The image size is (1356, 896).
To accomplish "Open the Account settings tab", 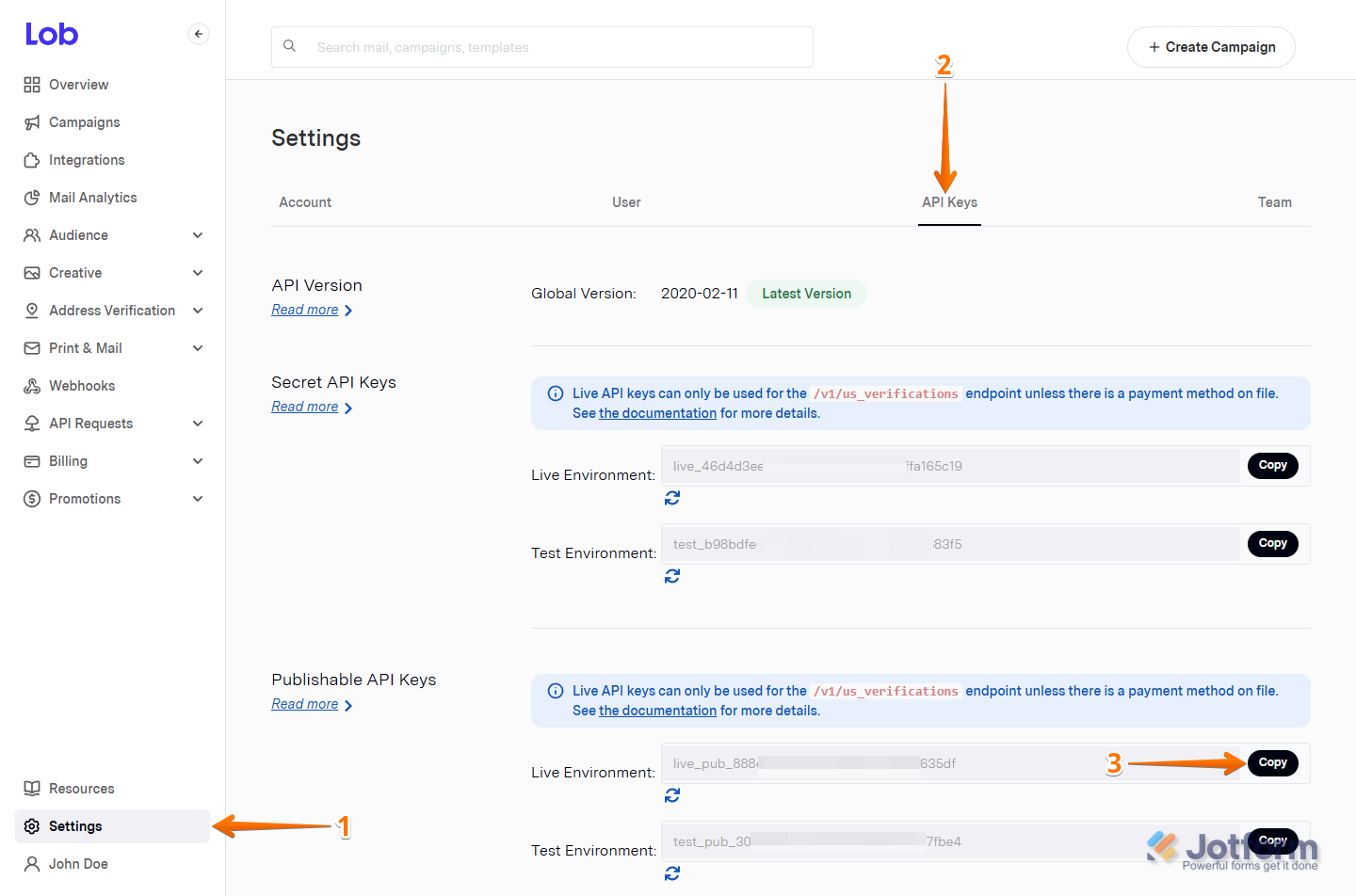I will [x=304, y=201].
